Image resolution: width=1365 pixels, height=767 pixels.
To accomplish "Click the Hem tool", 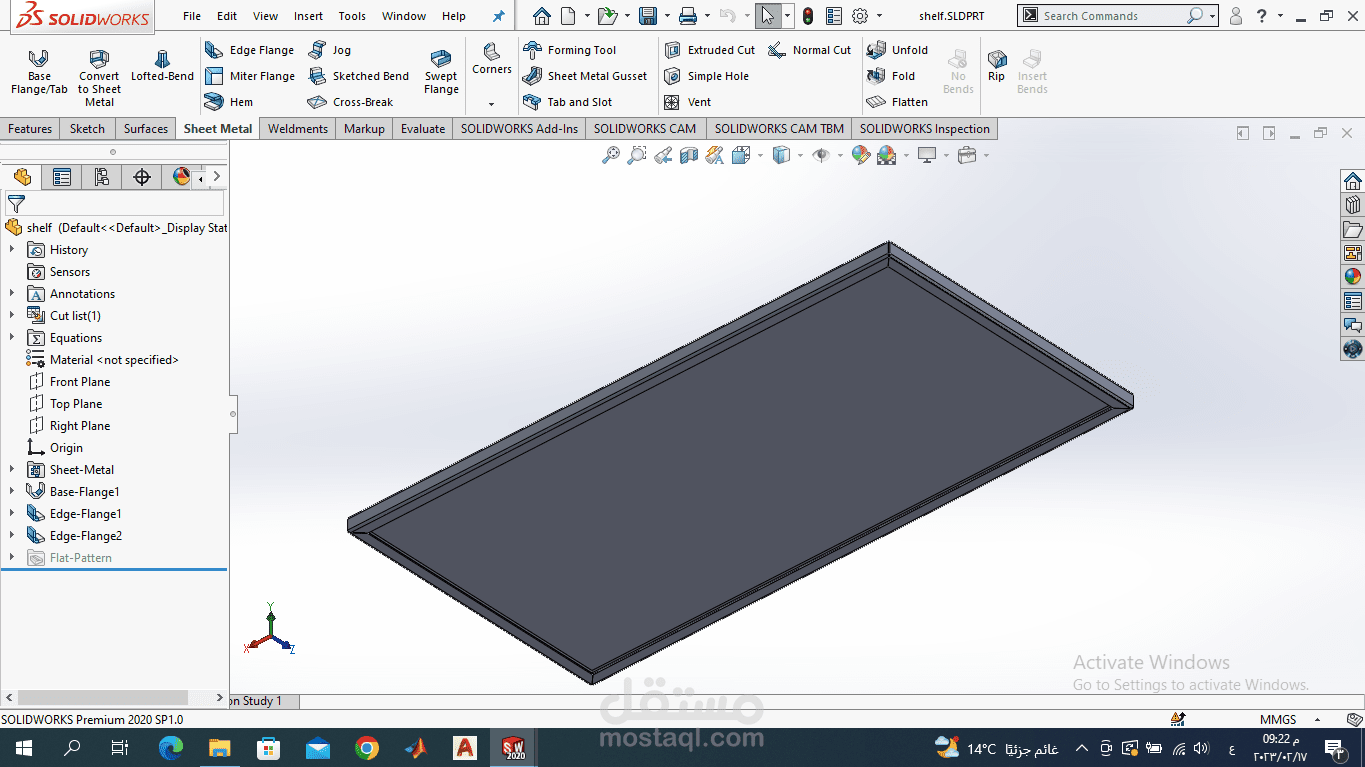I will [229, 102].
